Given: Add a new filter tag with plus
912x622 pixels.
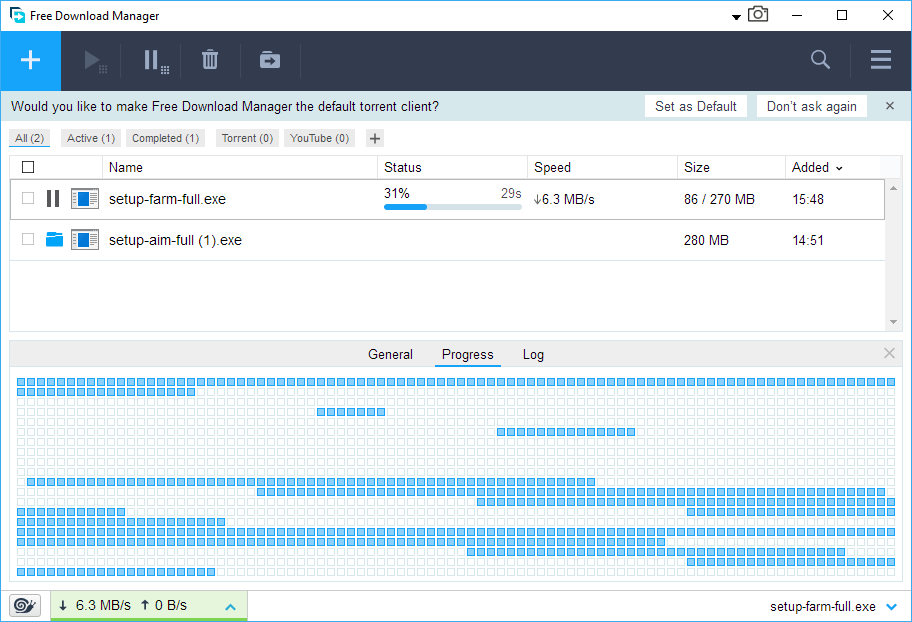Looking at the screenshot, I should click(375, 138).
